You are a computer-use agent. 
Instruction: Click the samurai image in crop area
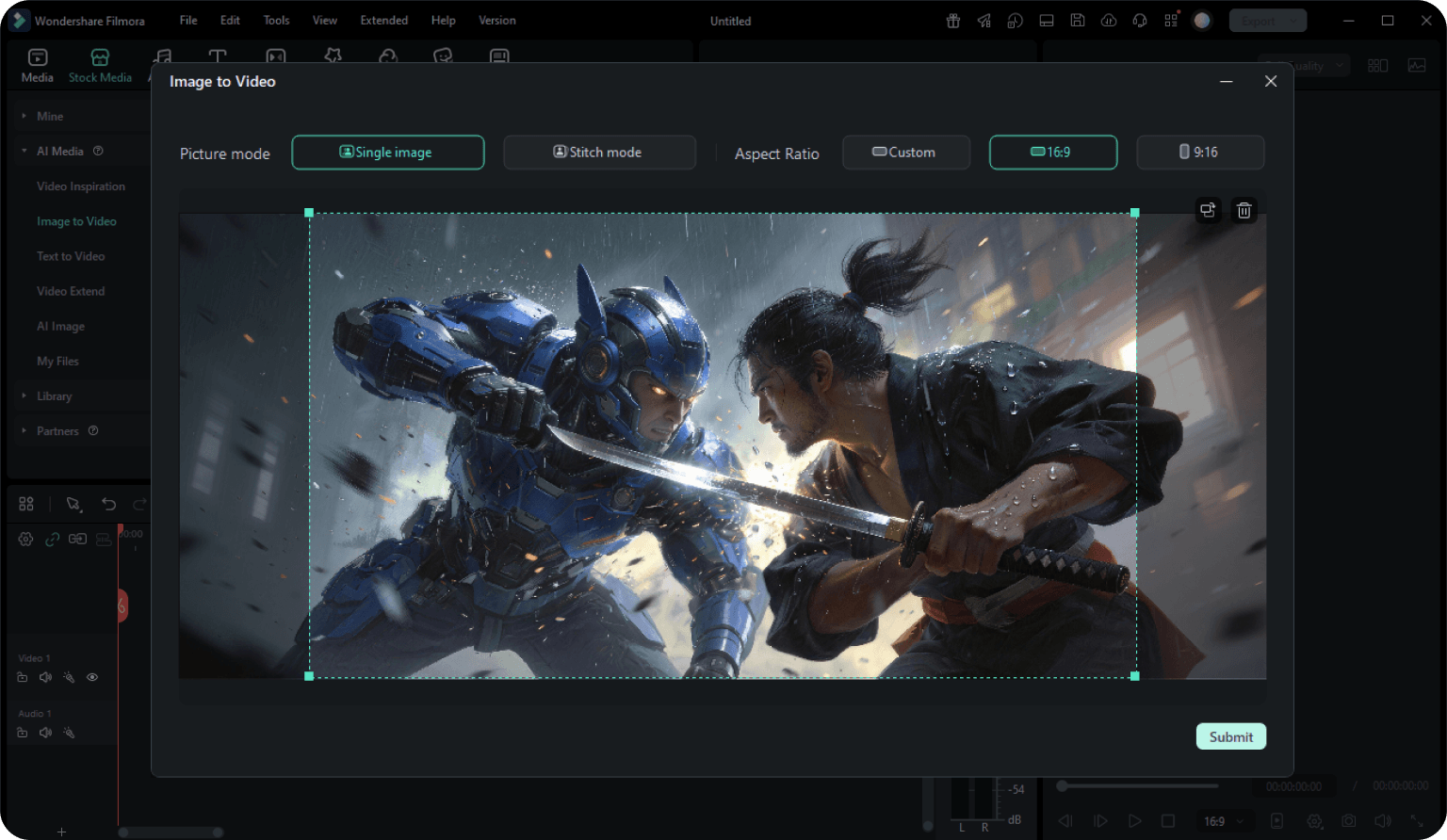pyautogui.click(x=723, y=445)
